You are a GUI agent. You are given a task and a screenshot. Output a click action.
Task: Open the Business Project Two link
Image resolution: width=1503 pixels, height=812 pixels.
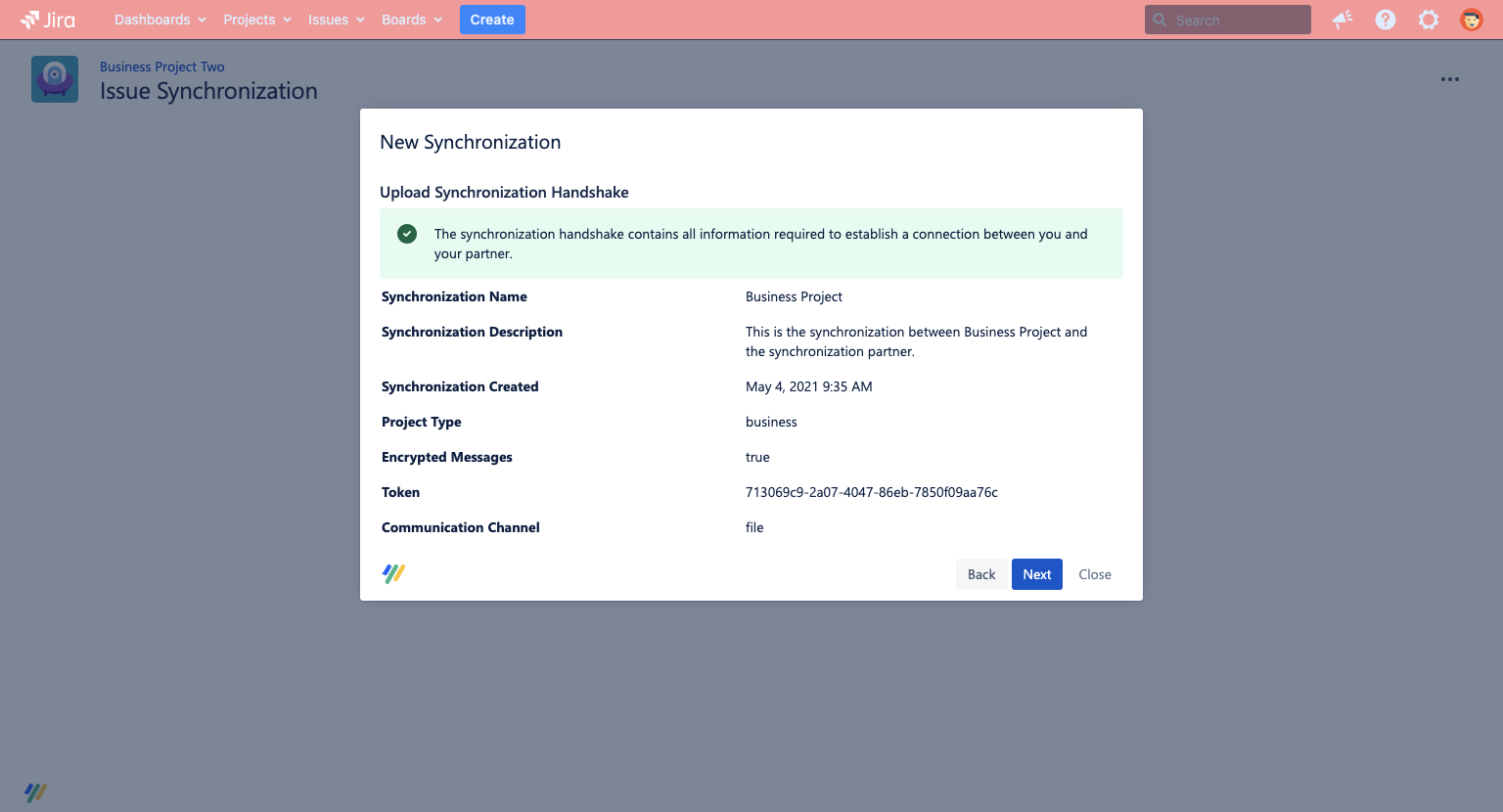click(161, 67)
